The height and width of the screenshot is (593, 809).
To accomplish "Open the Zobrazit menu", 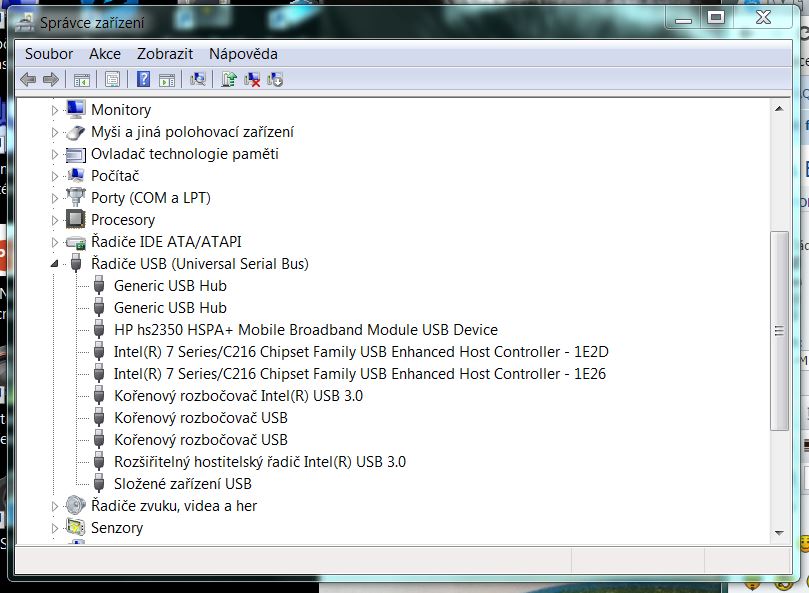I will click(165, 54).
